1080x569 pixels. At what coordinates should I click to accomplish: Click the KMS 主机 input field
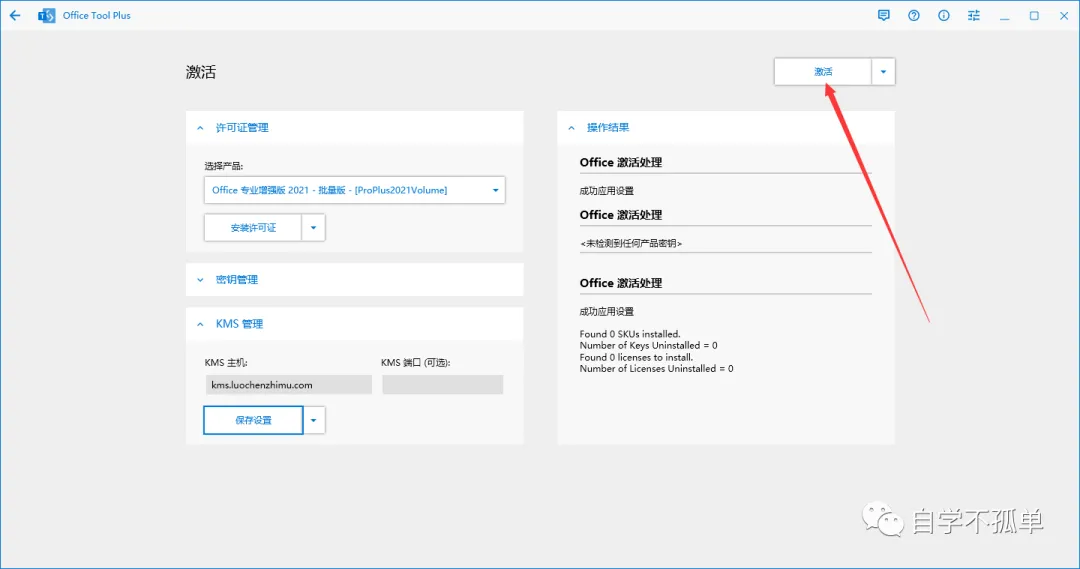point(289,384)
